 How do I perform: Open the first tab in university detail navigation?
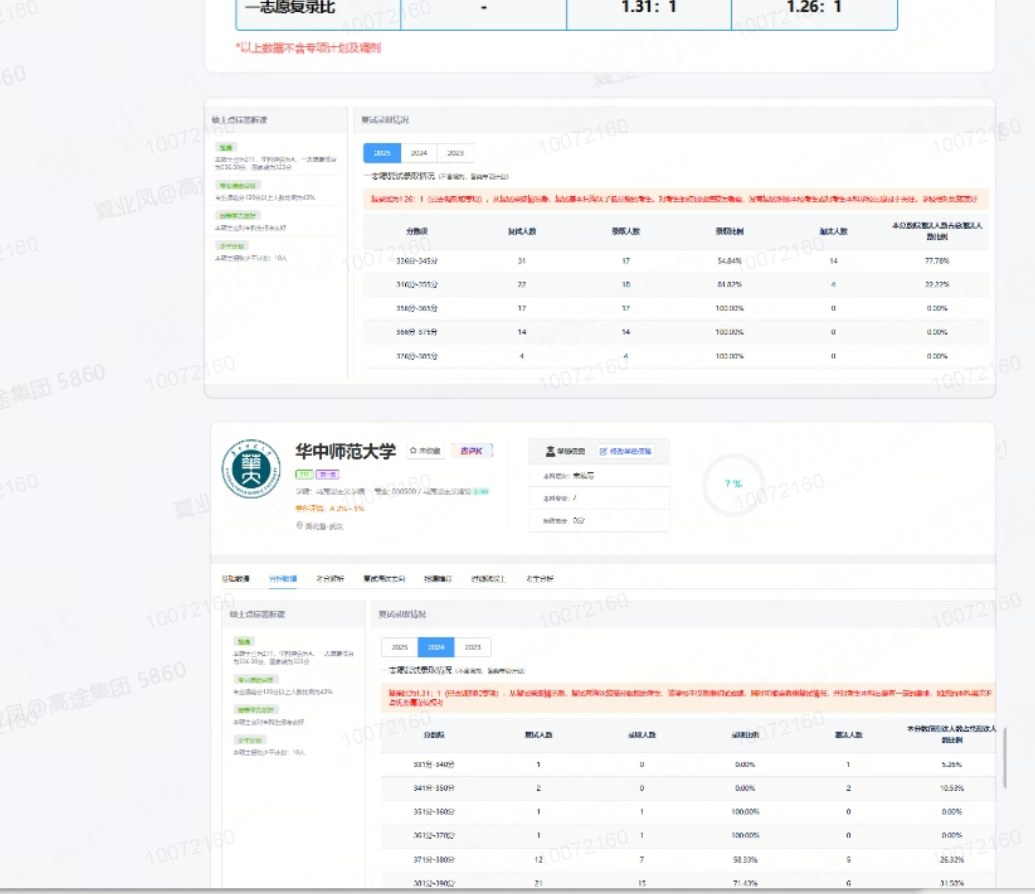pyautogui.click(x=236, y=579)
